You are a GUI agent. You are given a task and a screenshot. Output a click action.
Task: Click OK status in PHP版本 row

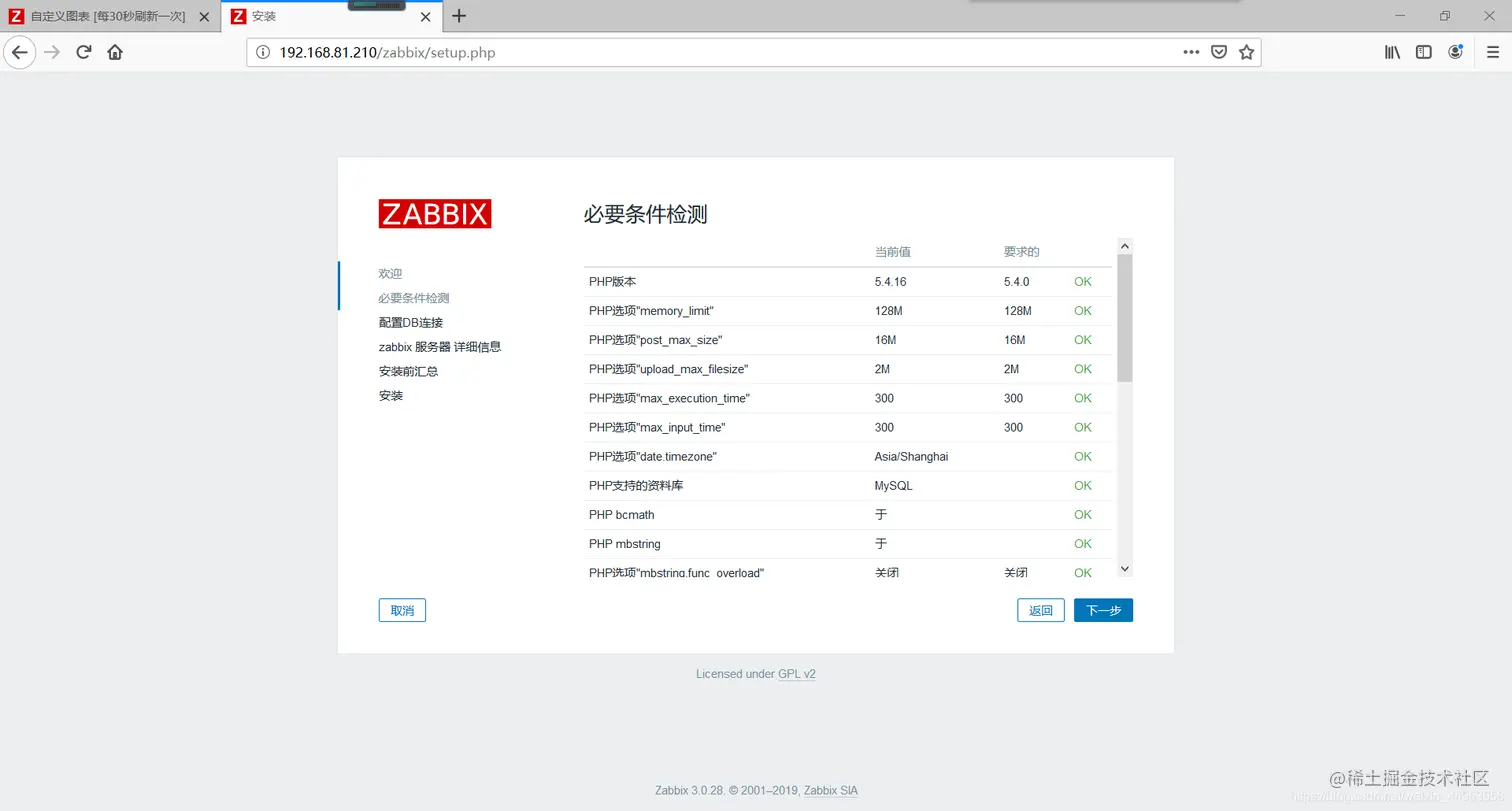coord(1082,282)
